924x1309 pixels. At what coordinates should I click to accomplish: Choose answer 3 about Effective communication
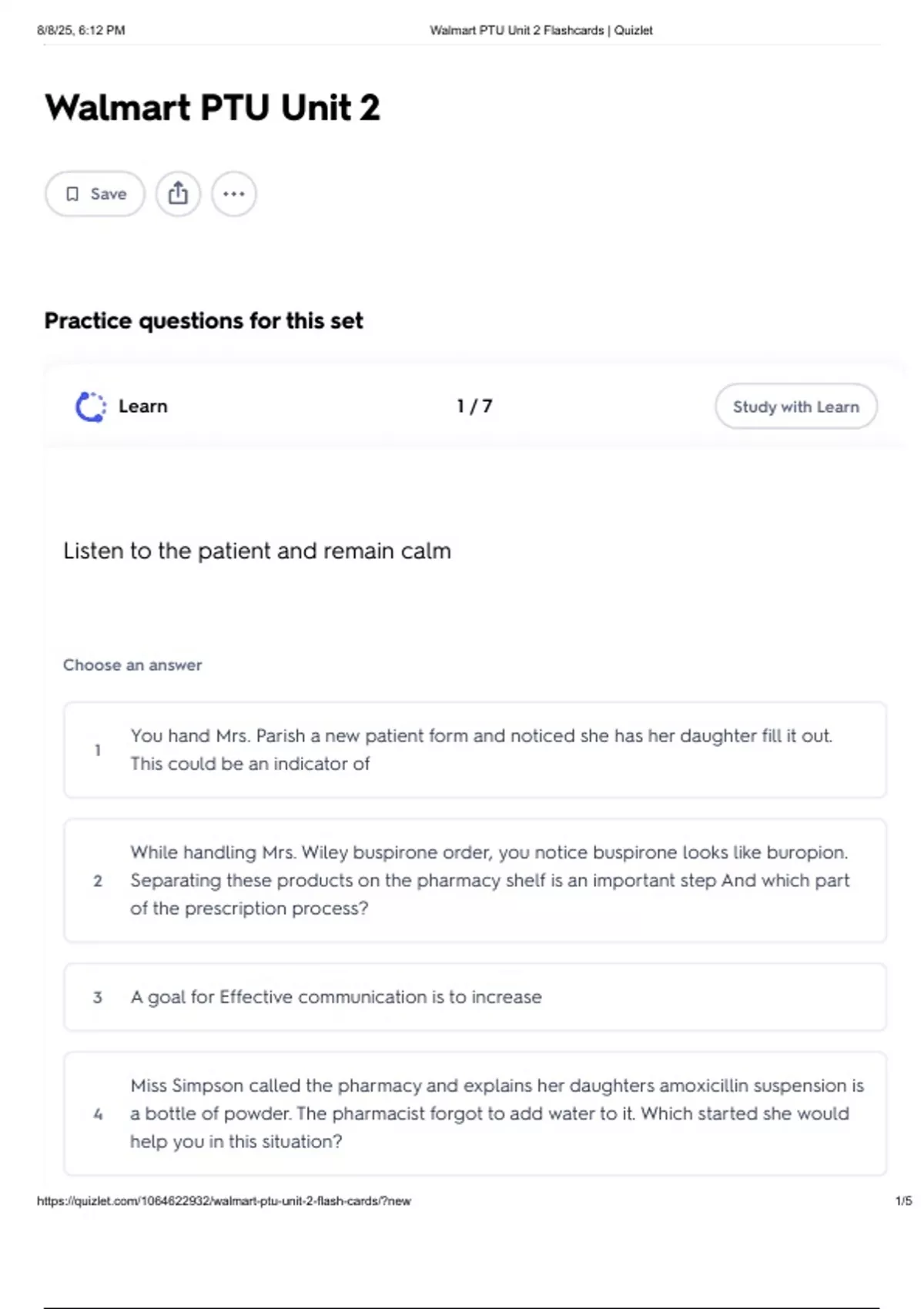[x=475, y=997]
